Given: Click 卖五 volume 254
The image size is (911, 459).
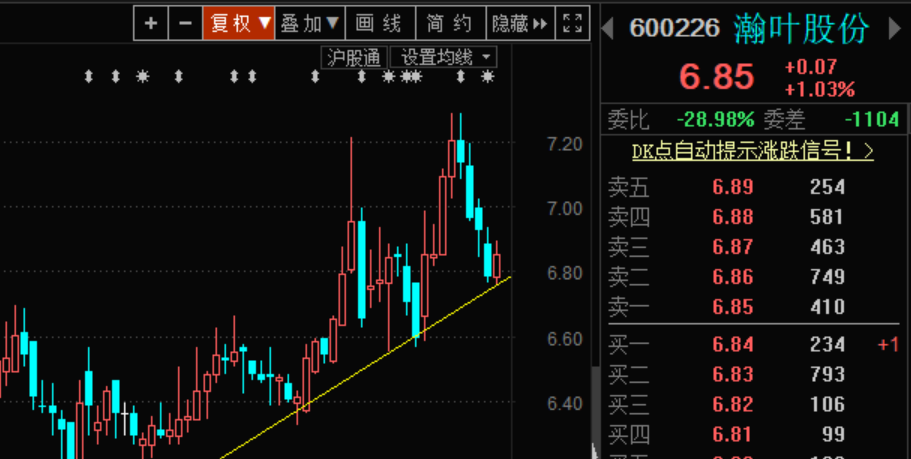Looking at the screenshot, I should pyautogui.click(x=827, y=187).
